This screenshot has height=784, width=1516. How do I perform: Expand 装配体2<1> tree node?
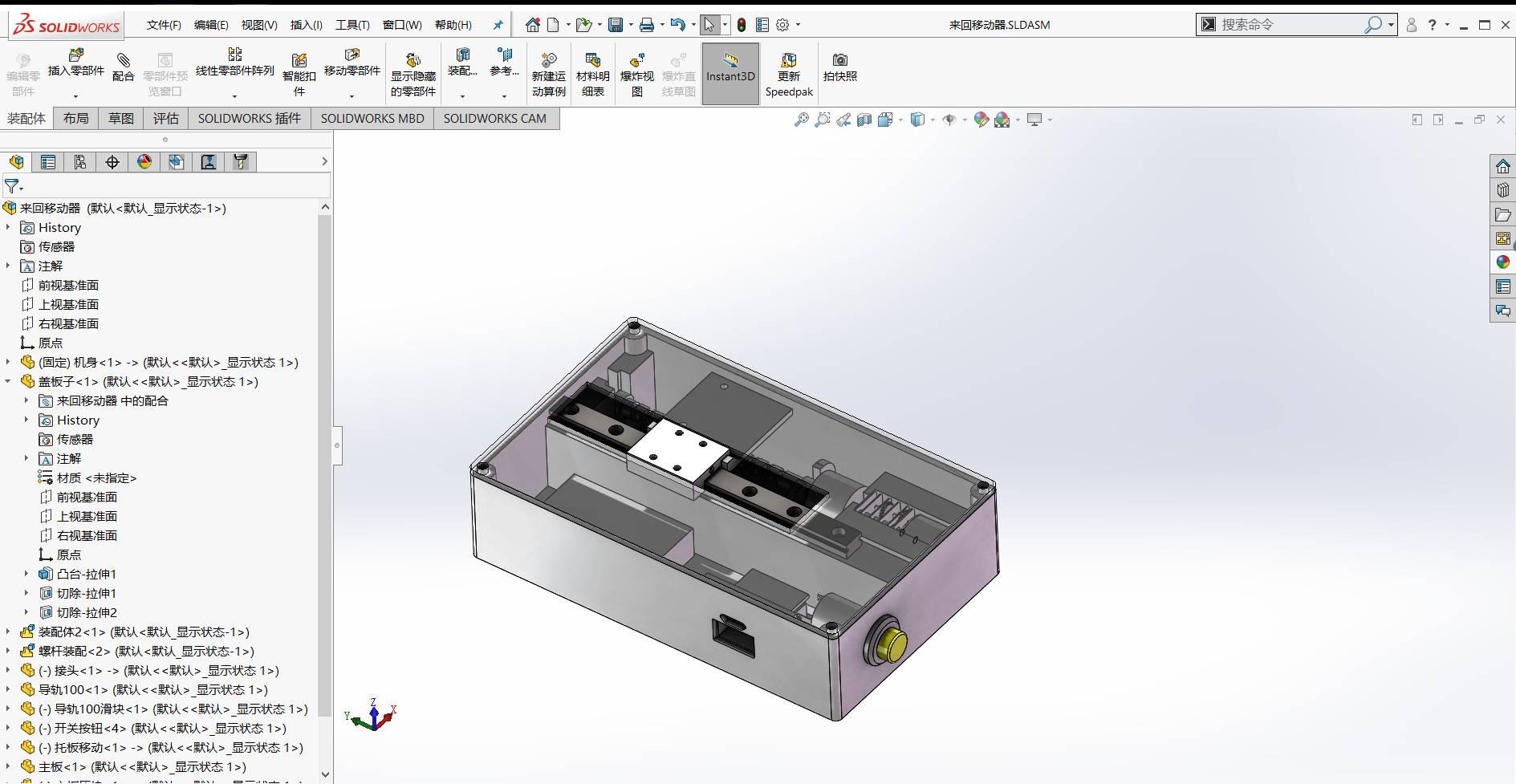tap(8, 632)
